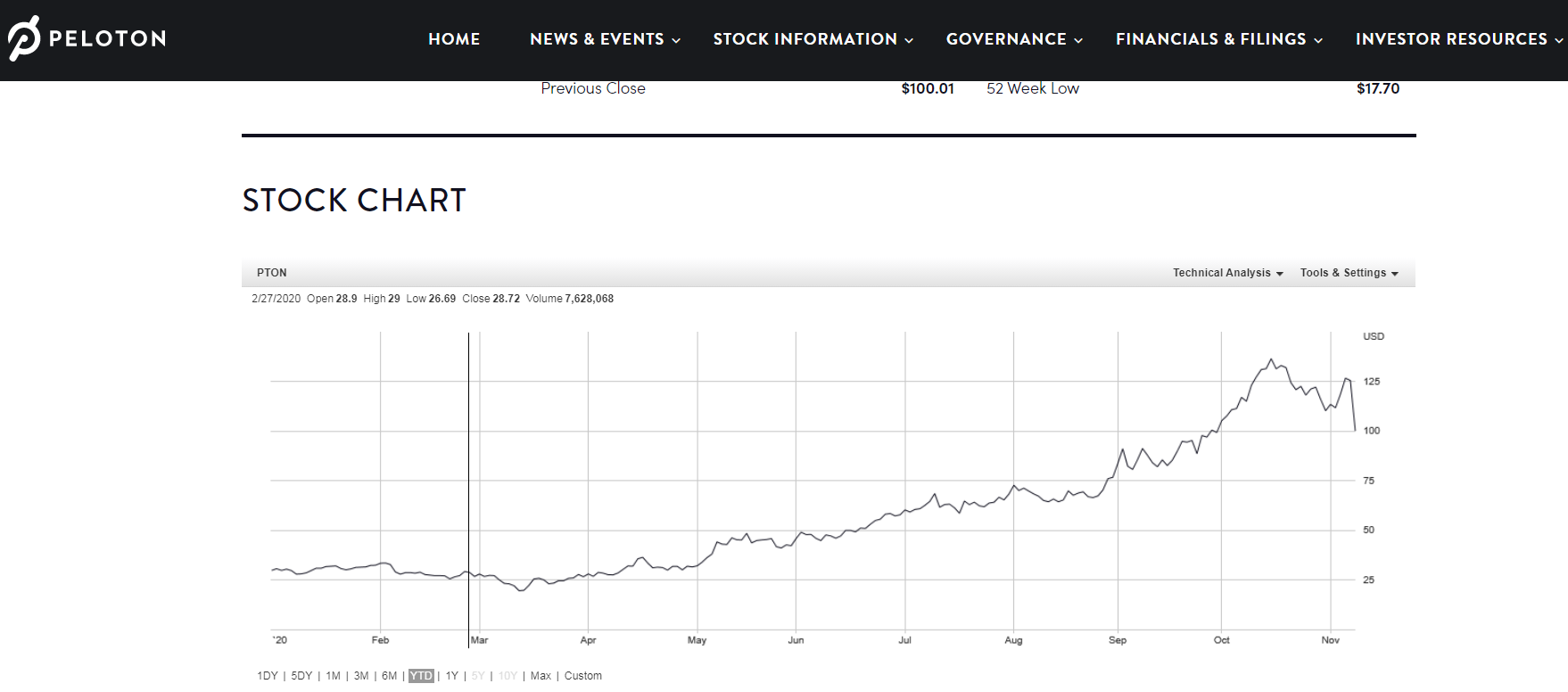Click the Peloton logo icon
The image size is (1568, 692).
coord(24,38)
